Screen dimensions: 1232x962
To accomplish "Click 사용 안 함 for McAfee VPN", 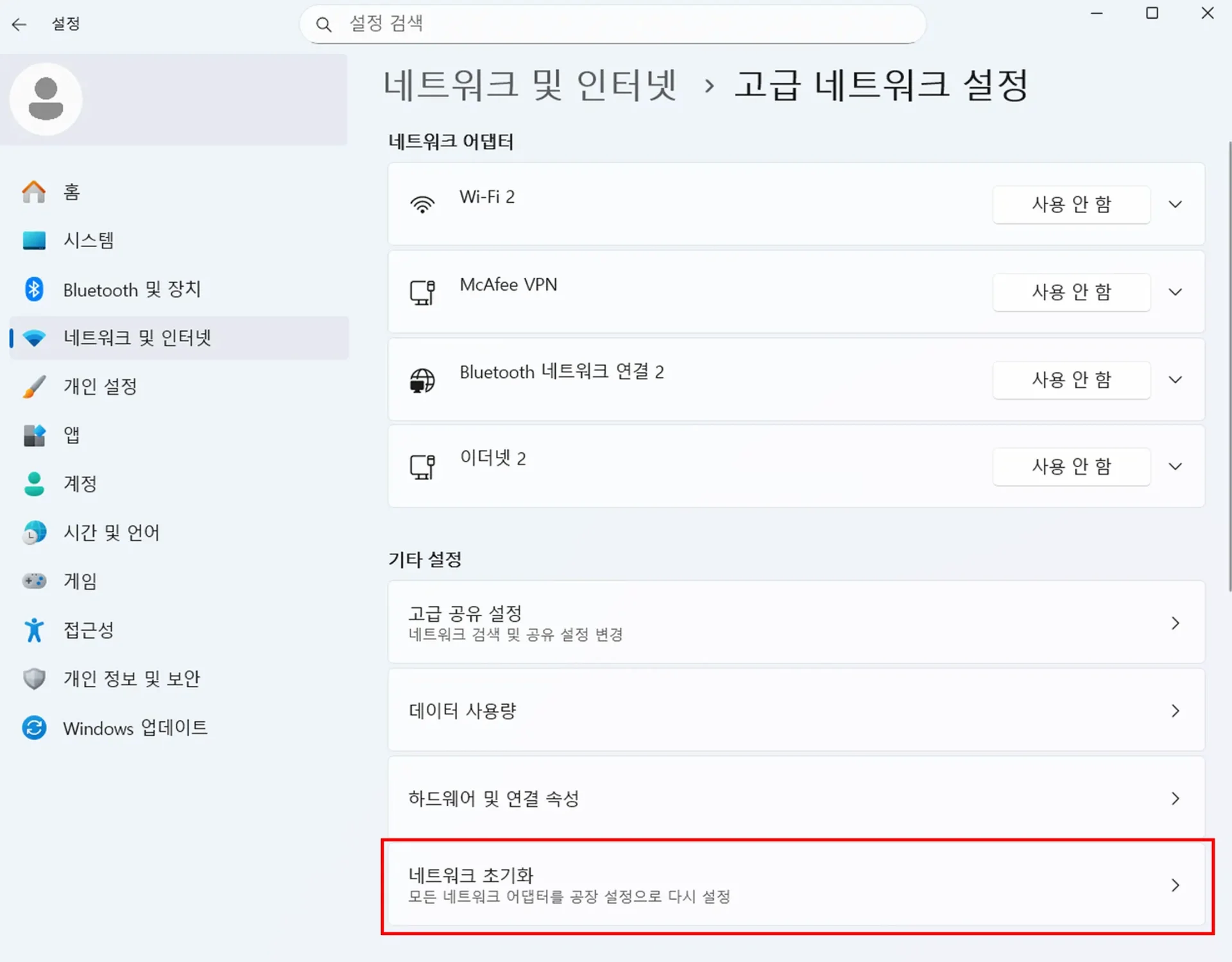I will [x=1071, y=292].
